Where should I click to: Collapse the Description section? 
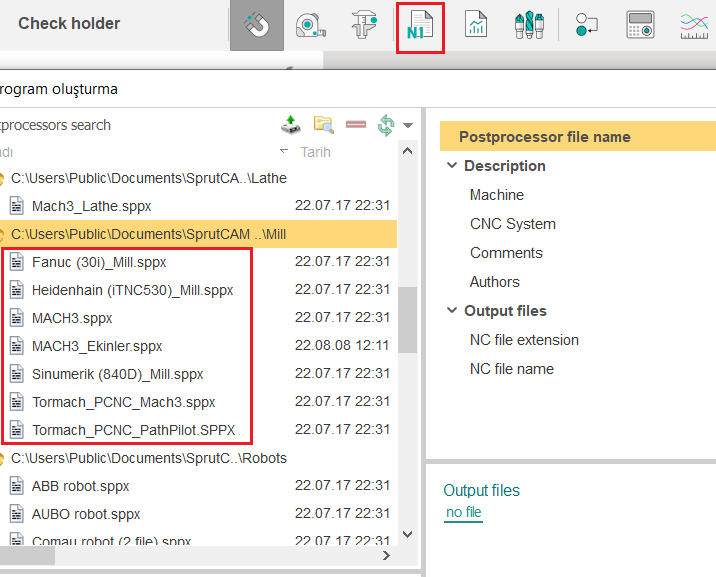[452, 166]
